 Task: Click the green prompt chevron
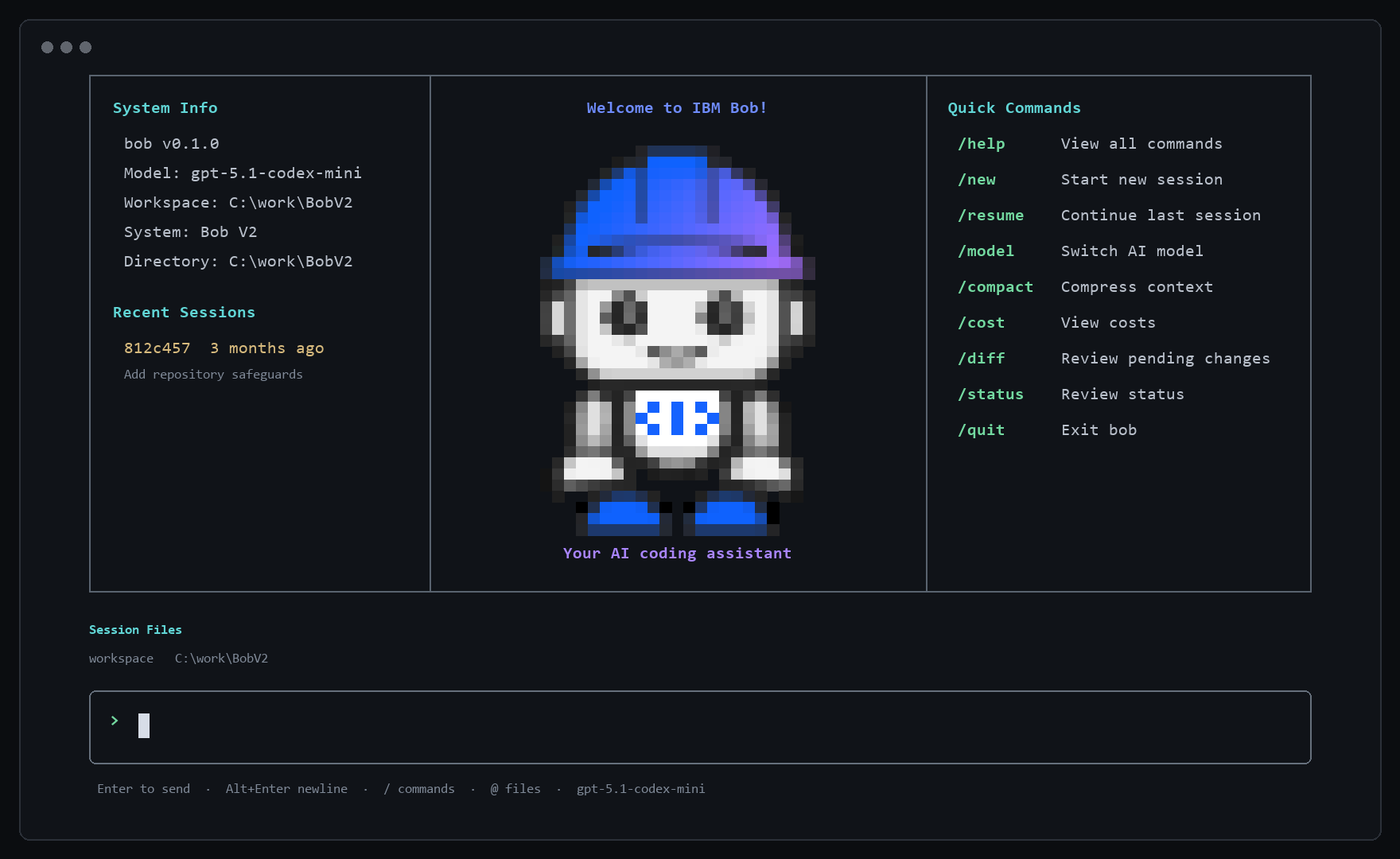pos(115,721)
